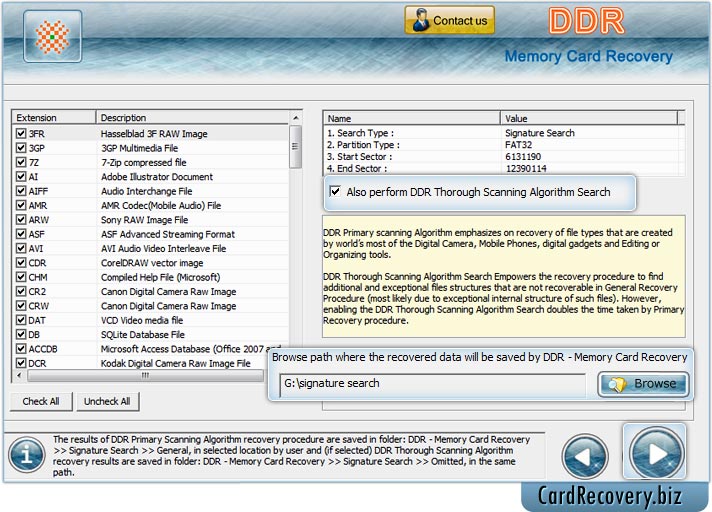Toggle the DAT extension checkbox
The image size is (712, 512).
21,320
